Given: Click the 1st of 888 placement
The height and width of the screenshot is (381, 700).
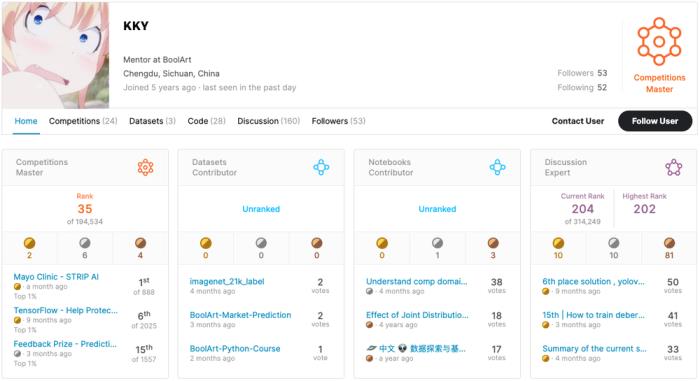Looking at the screenshot, I should [x=144, y=286].
